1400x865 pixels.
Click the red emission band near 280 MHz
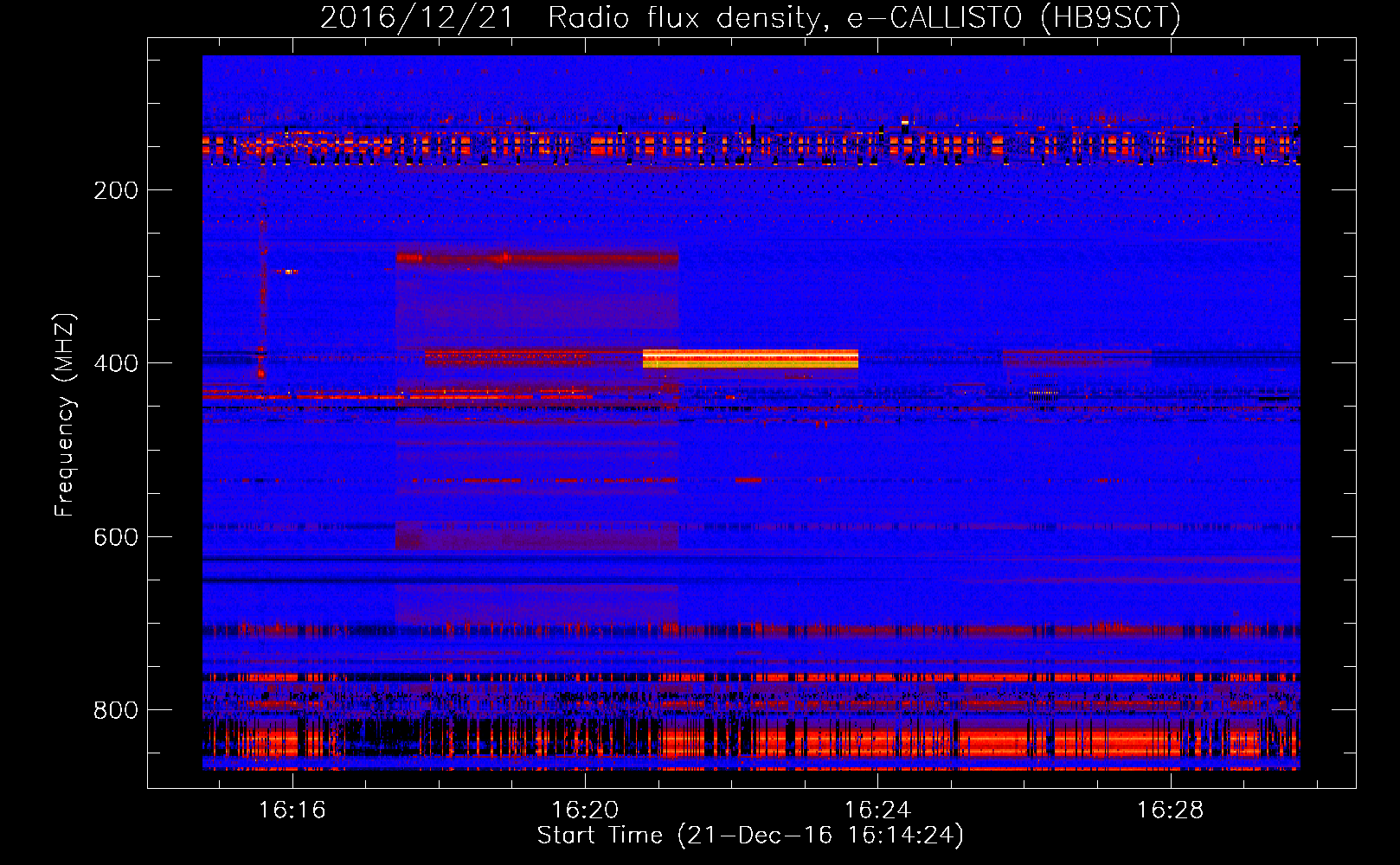coord(537,258)
